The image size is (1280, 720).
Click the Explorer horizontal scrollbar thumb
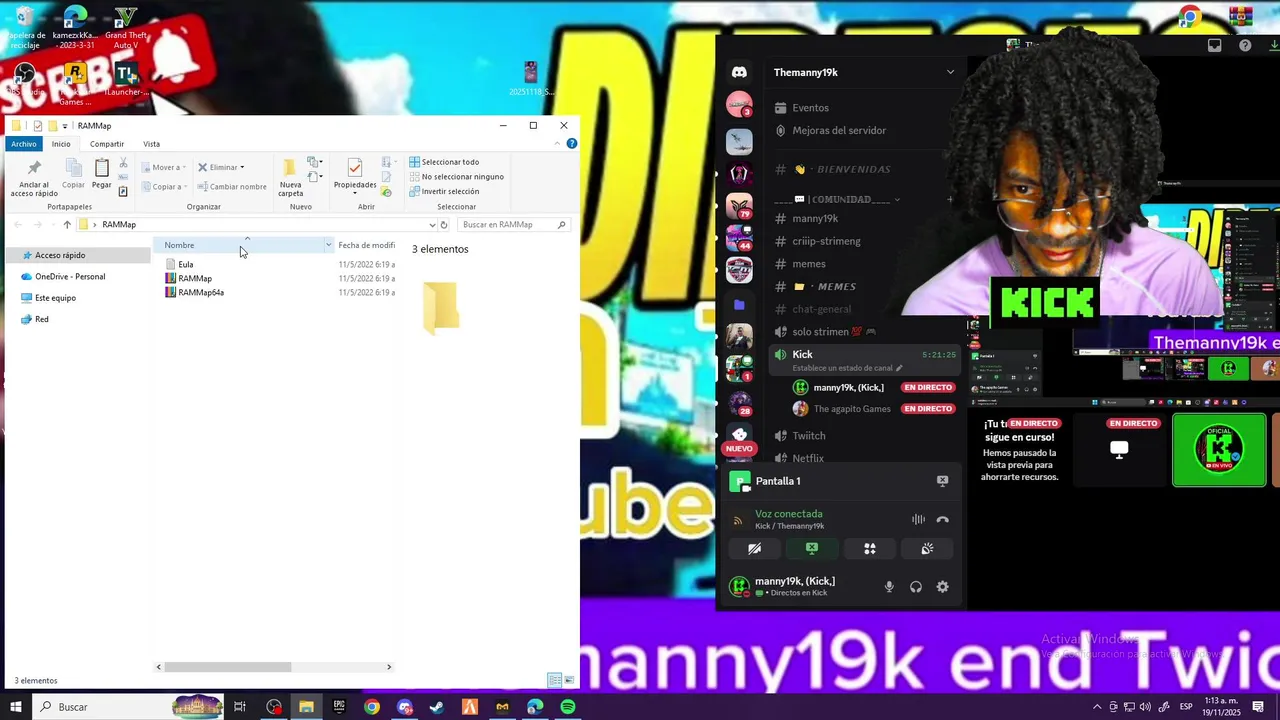click(228, 667)
